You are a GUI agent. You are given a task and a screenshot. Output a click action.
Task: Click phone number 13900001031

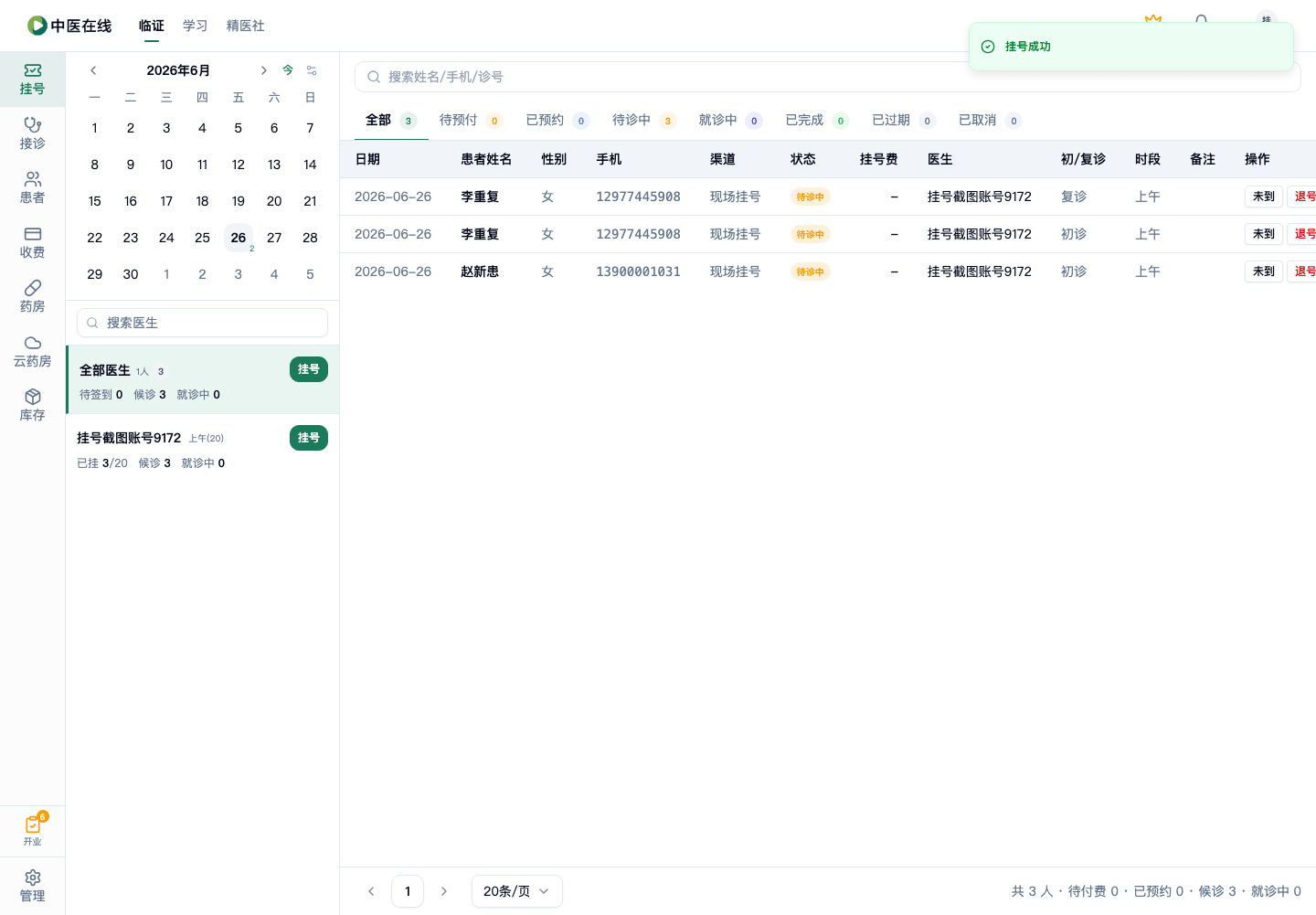(638, 271)
